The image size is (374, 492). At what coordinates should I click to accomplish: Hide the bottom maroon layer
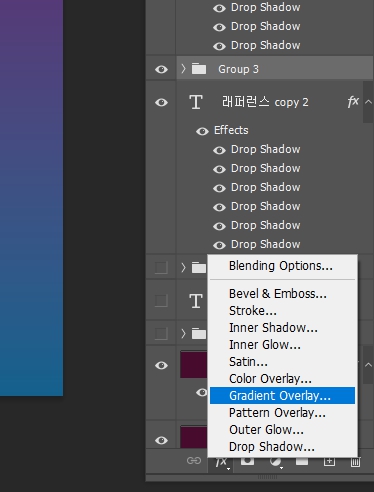161,440
